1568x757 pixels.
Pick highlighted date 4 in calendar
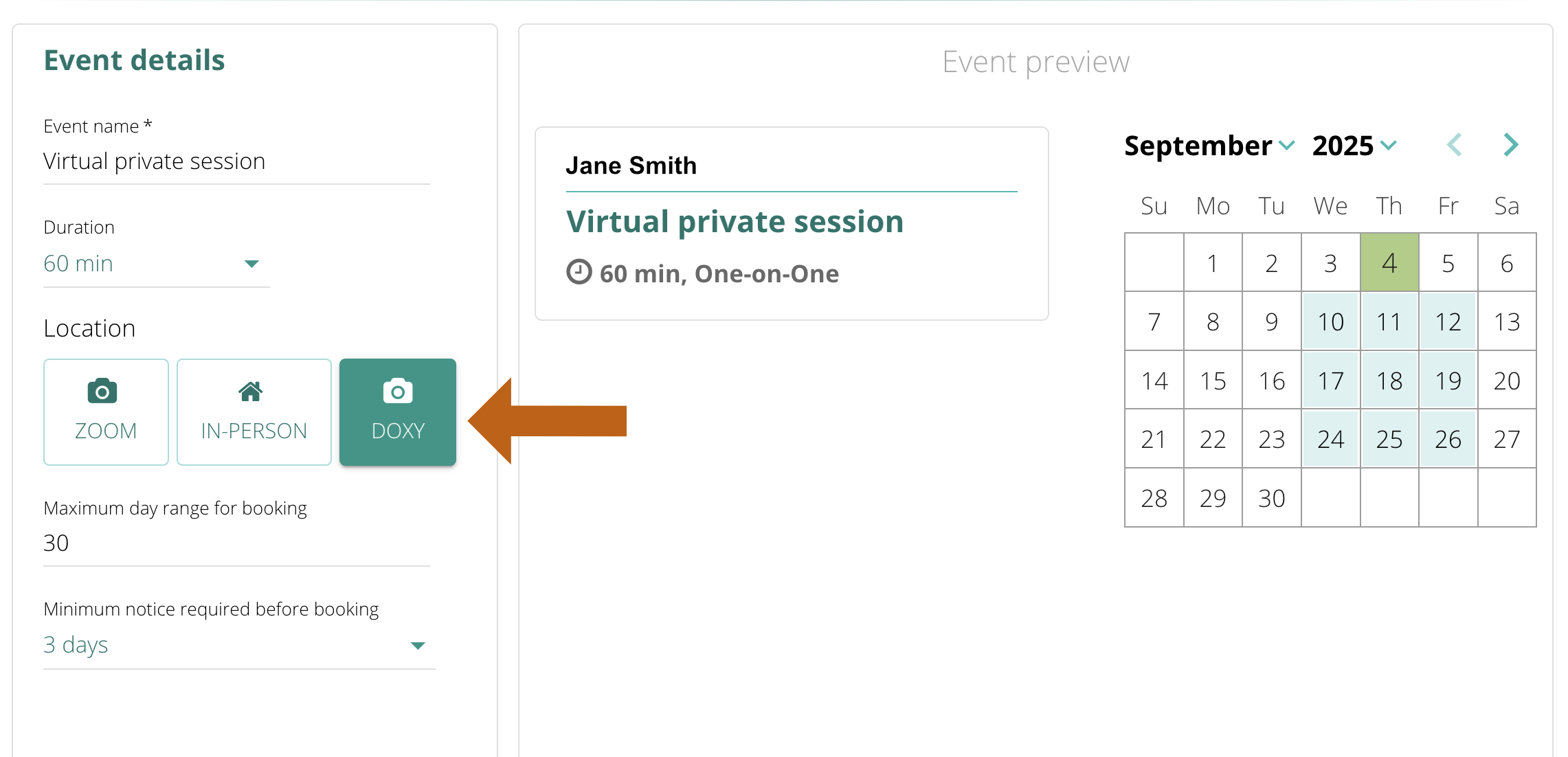pos(1389,263)
